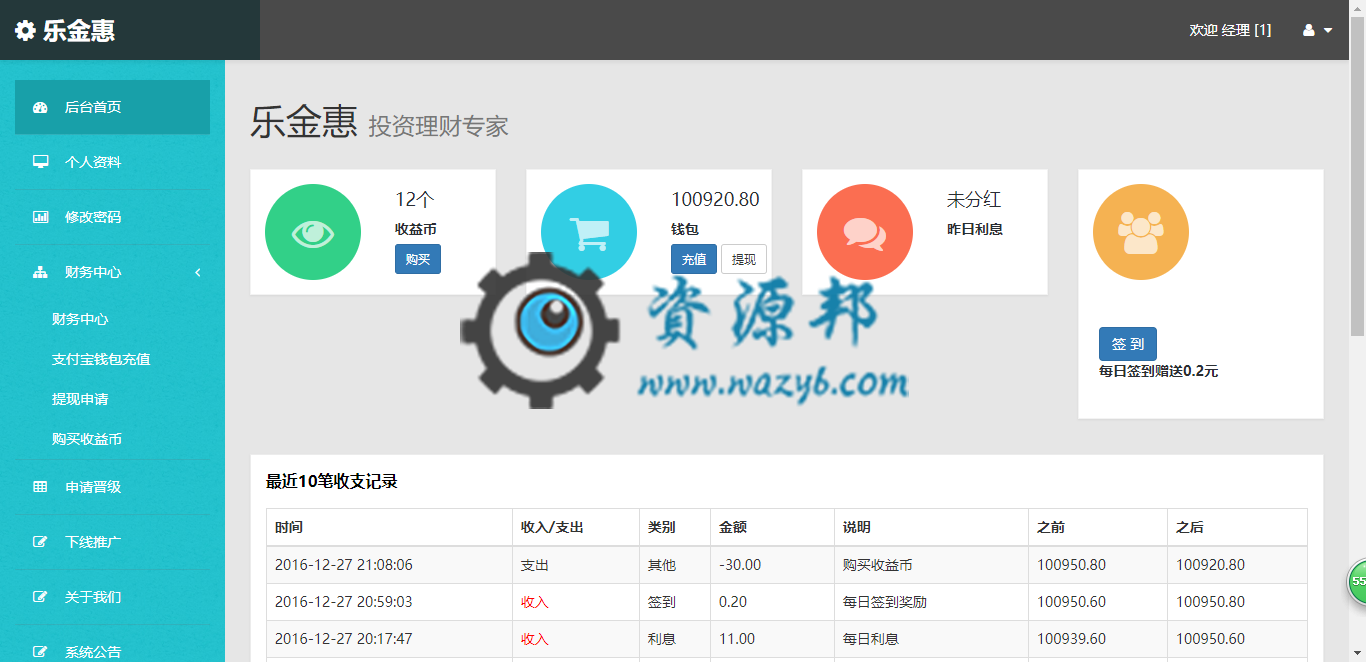
Task: Click the table icon next to 申请晋级
Action: [x=40, y=487]
